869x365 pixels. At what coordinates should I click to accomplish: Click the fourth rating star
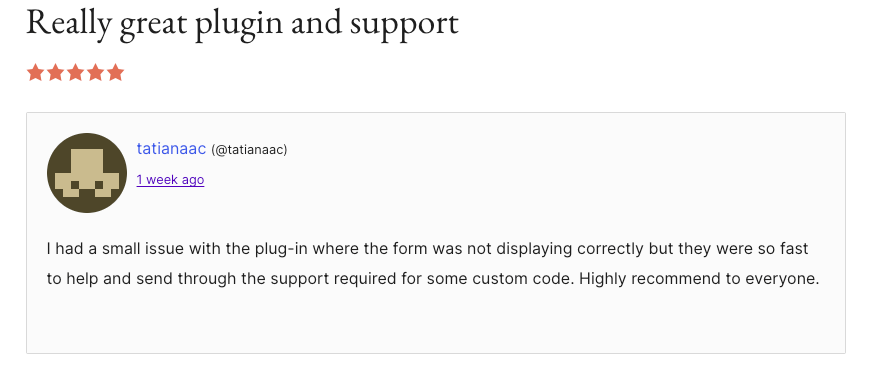coord(95,73)
